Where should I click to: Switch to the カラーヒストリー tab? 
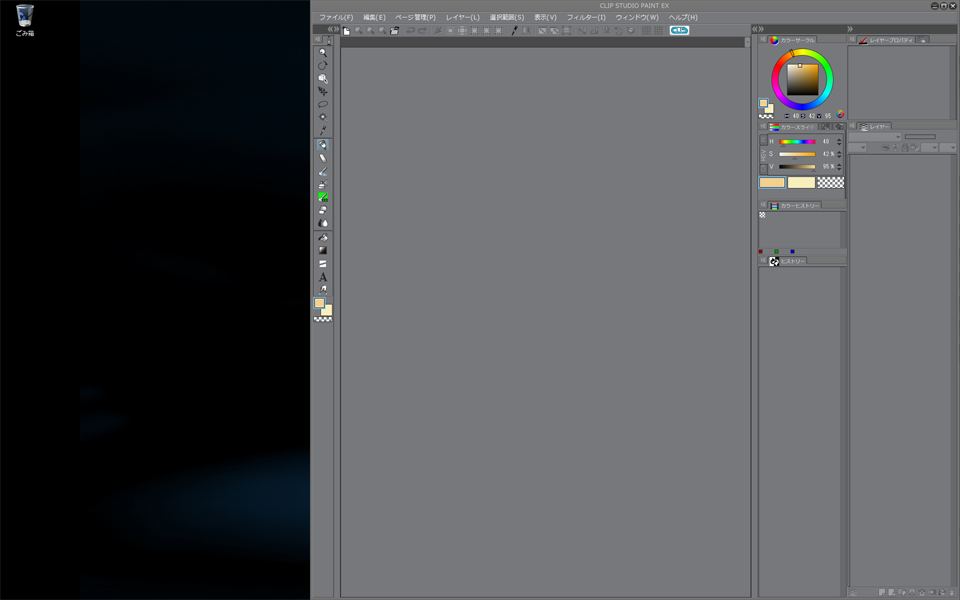point(795,206)
